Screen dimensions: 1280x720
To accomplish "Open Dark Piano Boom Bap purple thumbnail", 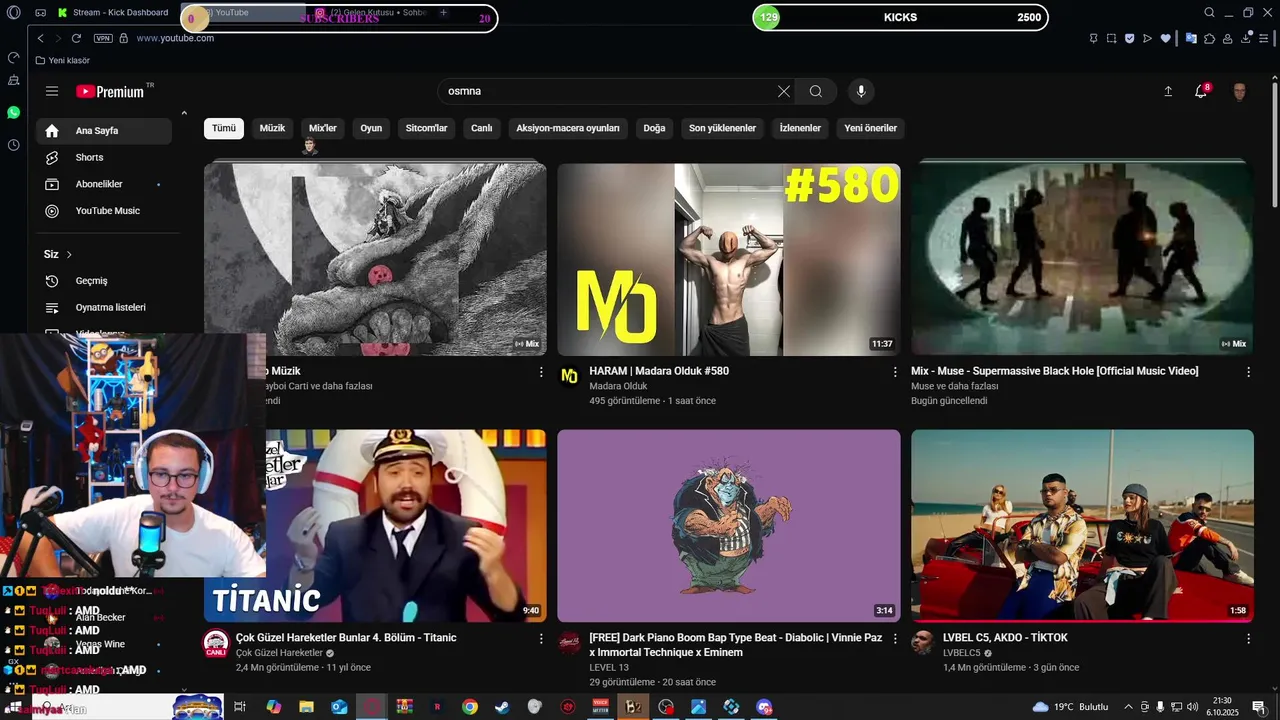I will [729, 526].
